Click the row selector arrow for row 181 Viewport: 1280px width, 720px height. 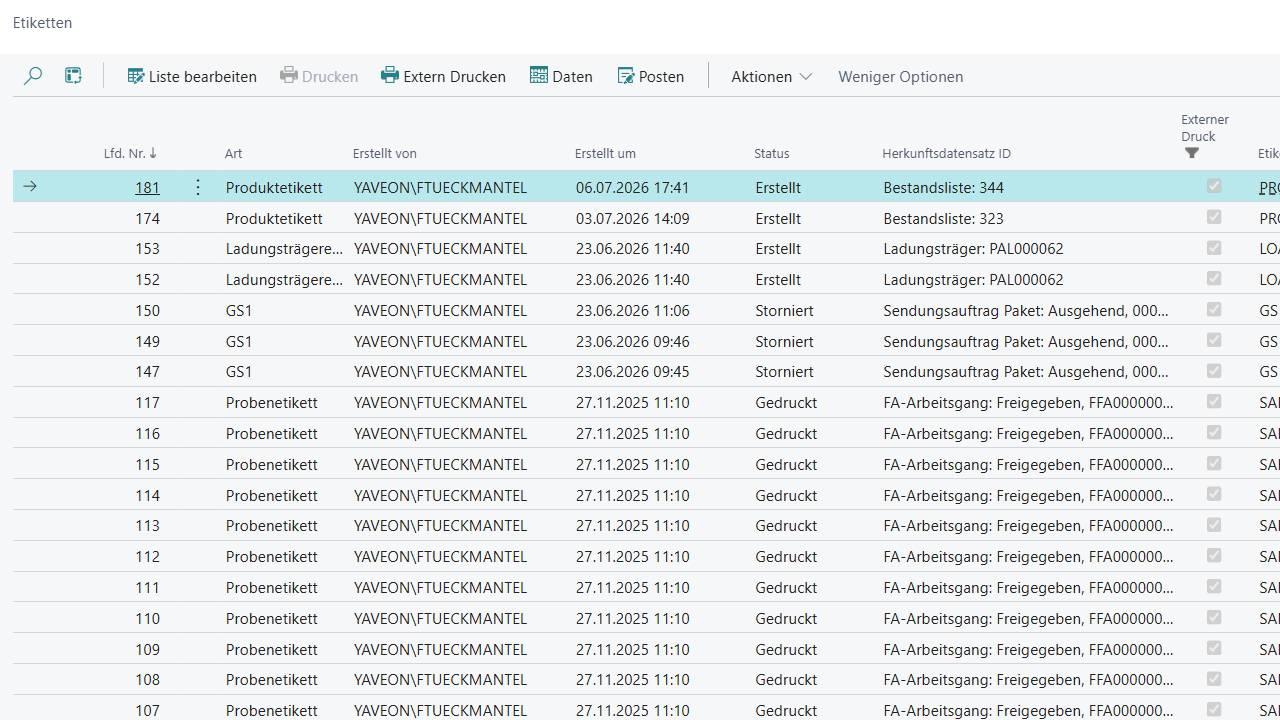pos(30,187)
